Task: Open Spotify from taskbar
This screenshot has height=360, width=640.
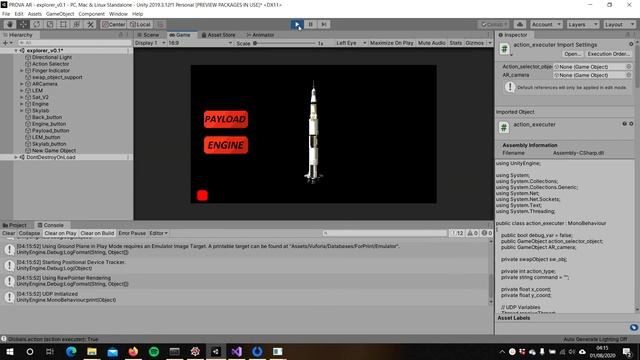Action: click(x=154, y=351)
